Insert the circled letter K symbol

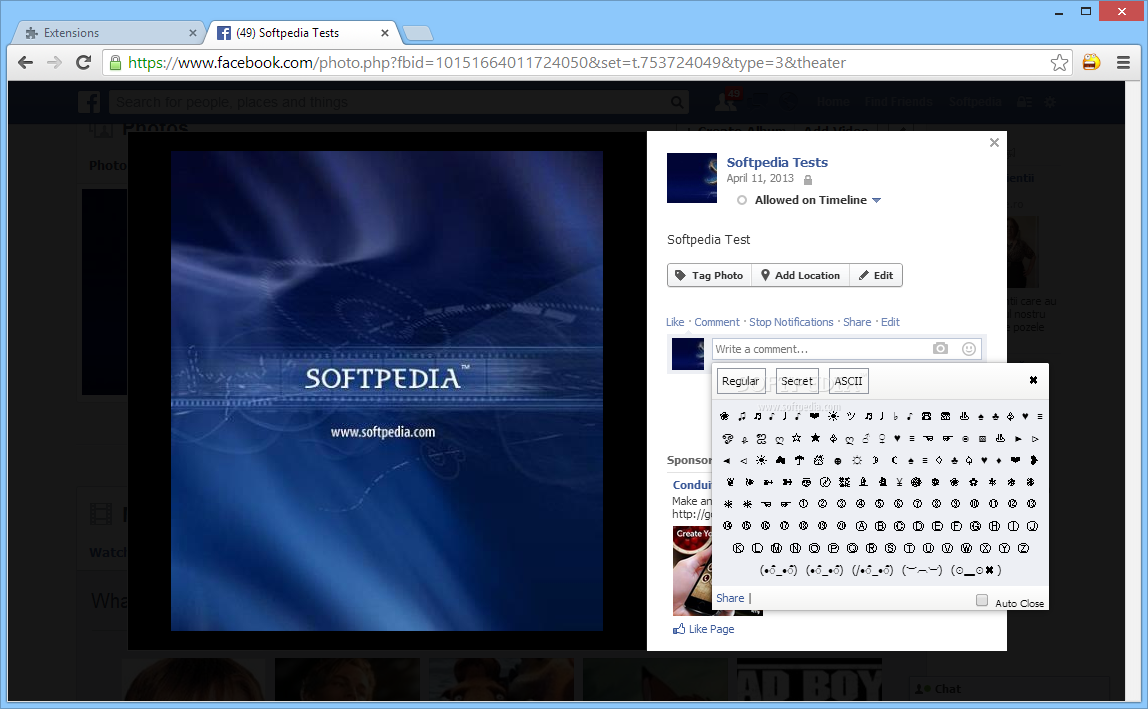tap(738, 548)
